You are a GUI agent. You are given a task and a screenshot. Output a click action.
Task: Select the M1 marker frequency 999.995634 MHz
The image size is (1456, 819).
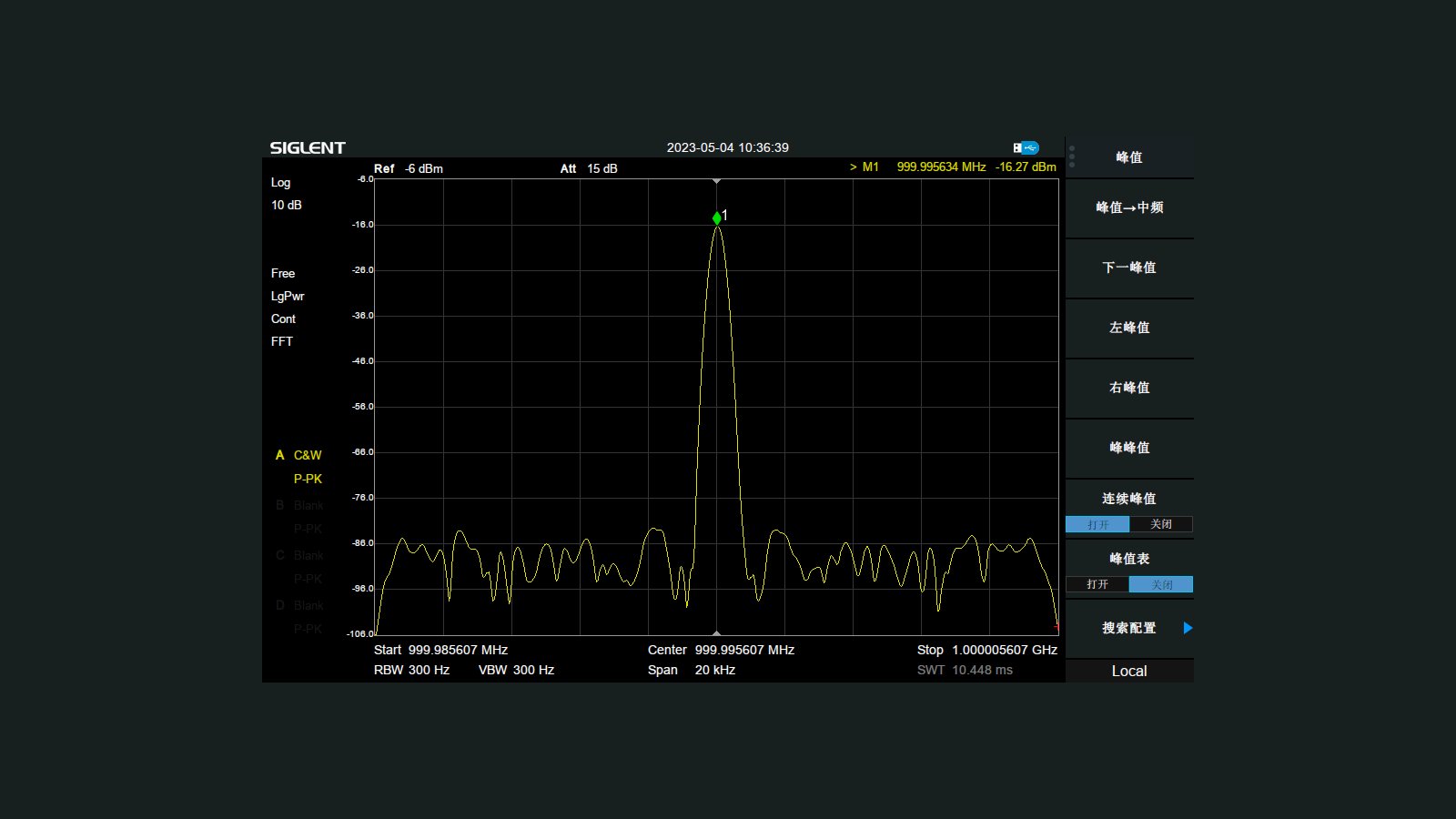941,167
